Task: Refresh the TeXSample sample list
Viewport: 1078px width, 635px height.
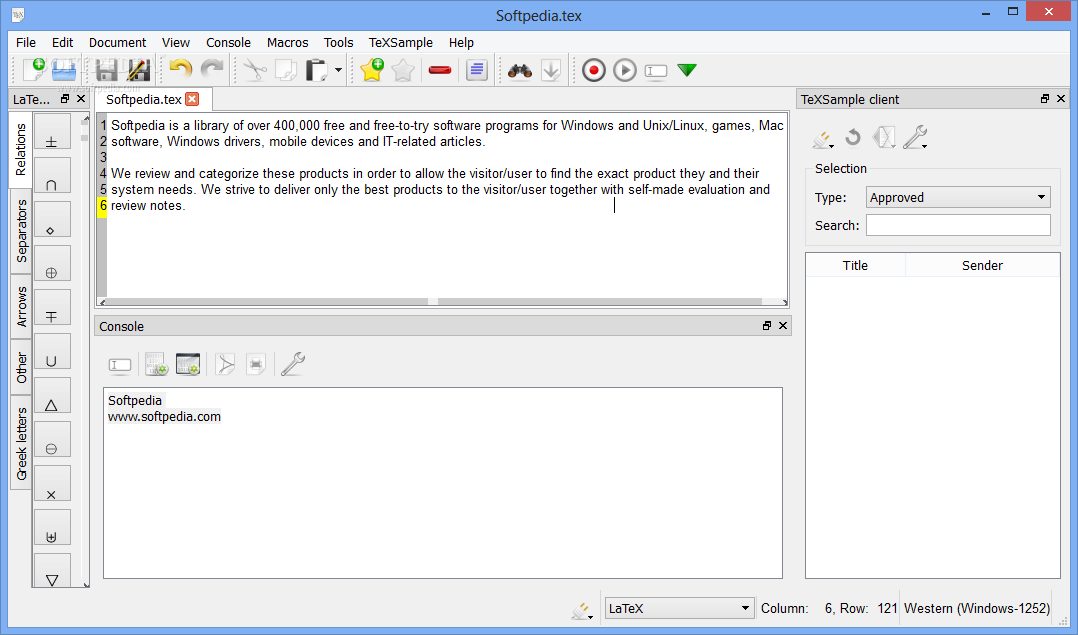Action: point(852,137)
